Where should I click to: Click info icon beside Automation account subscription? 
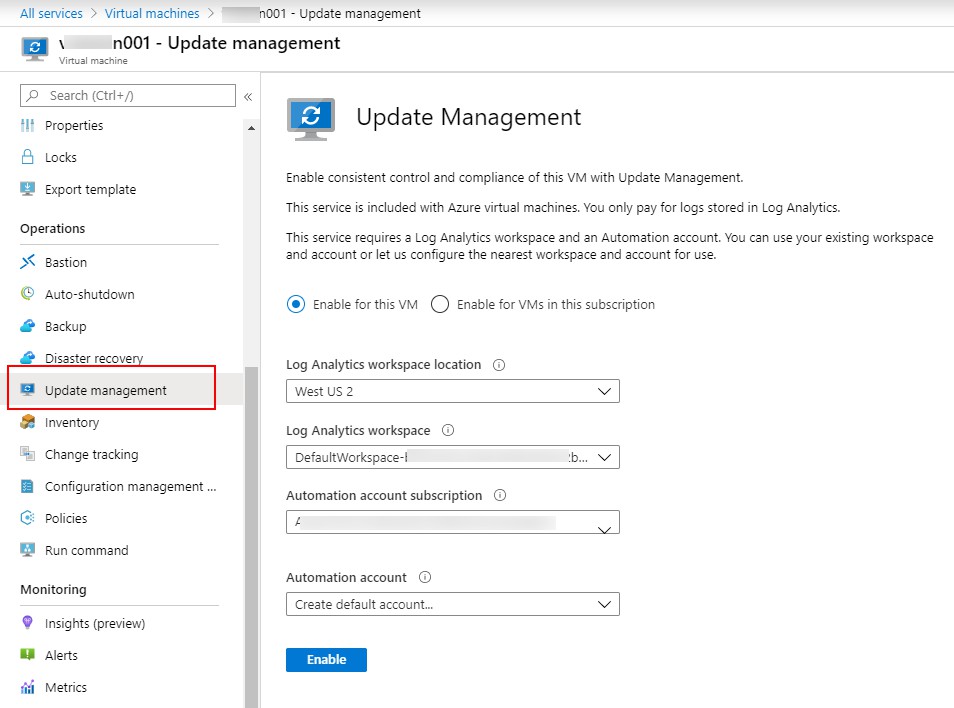500,495
